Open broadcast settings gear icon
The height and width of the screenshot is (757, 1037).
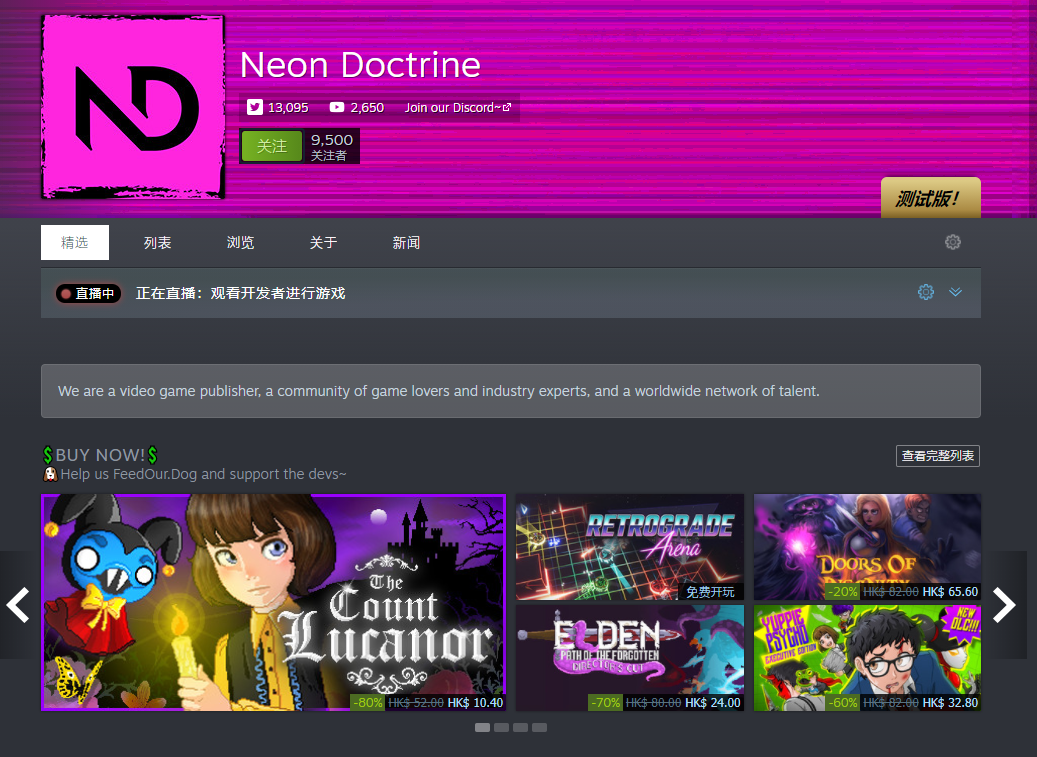(926, 292)
